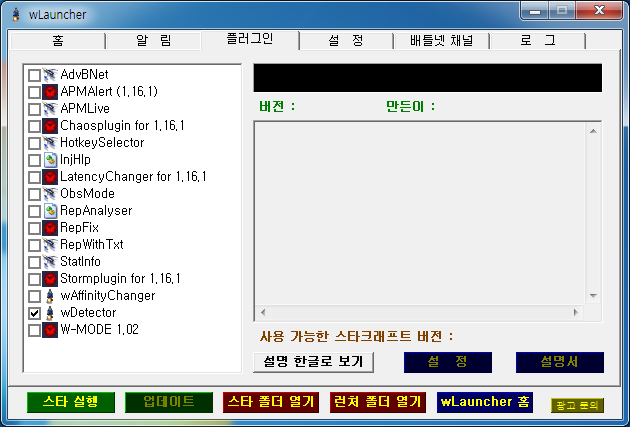630x427 pixels.
Task: Enable the RepFix checkbox
Action: click(34, 229)
